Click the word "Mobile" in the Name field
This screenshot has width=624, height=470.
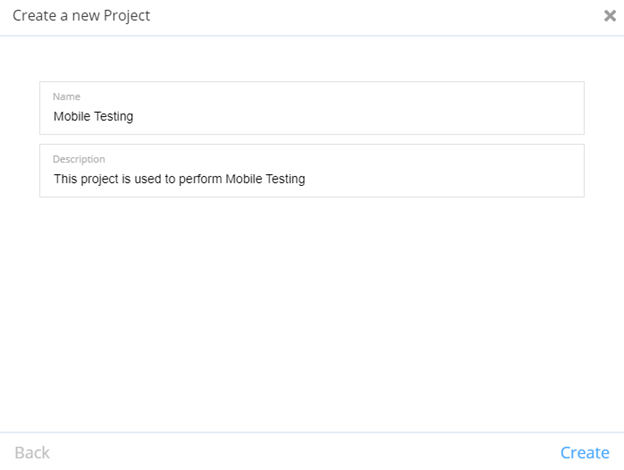71,116
